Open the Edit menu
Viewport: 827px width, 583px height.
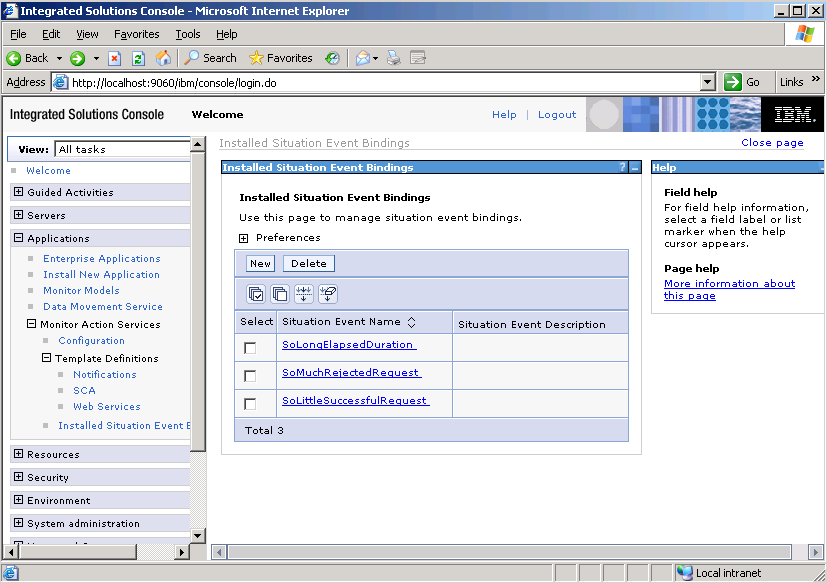[x=51, y=34]
